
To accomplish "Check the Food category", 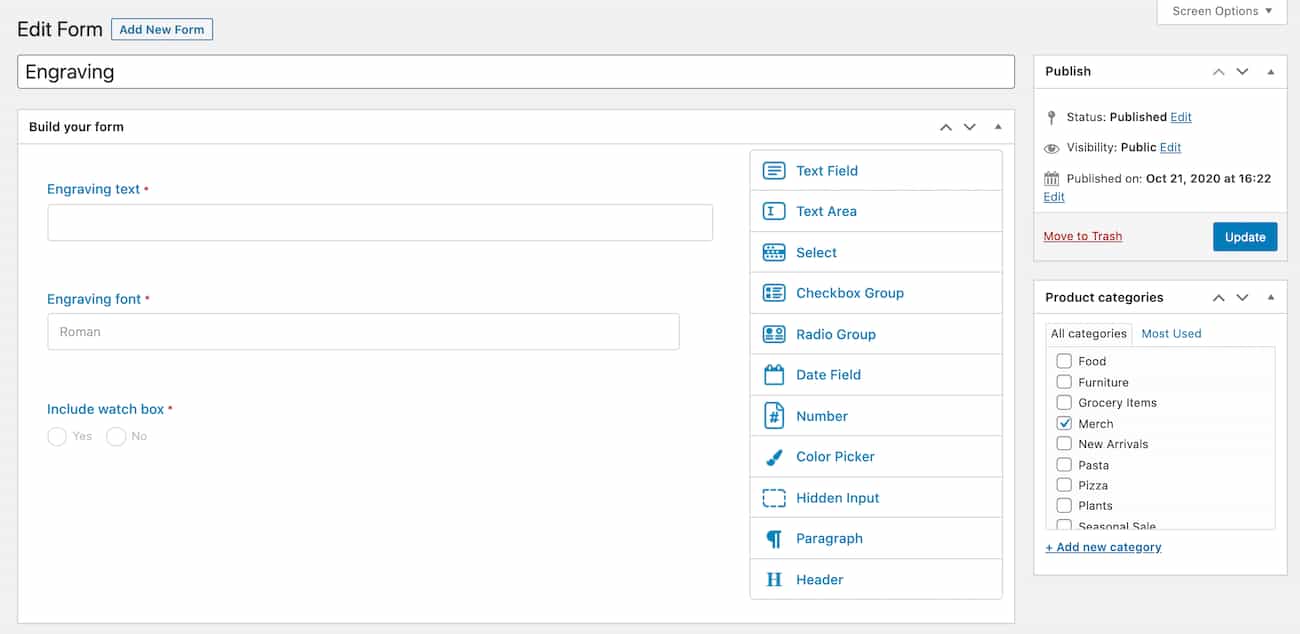I will (1064, 361).
